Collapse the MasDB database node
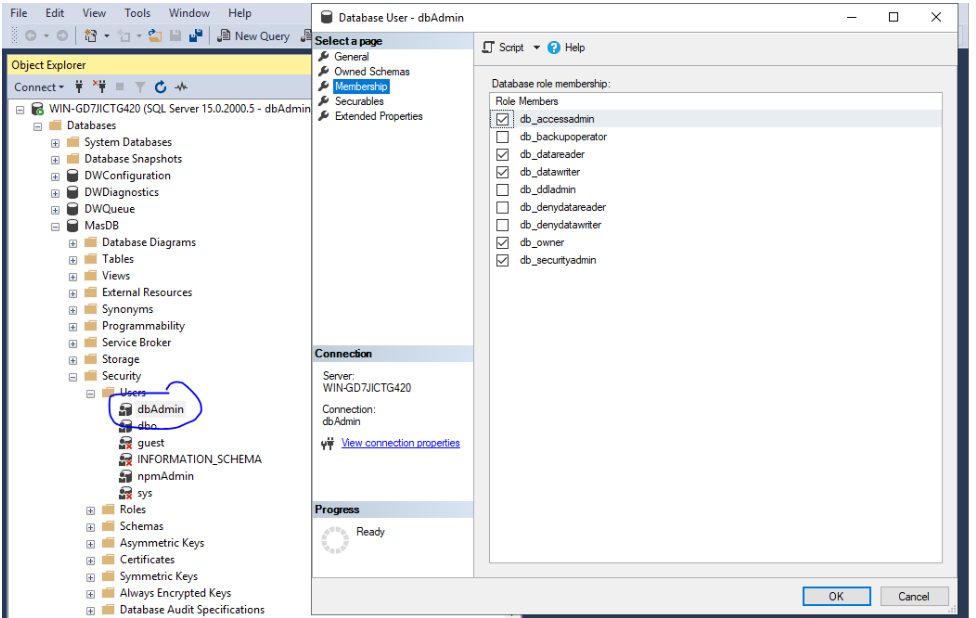This screenshot has width=976, height=618. tap(55, 227)
